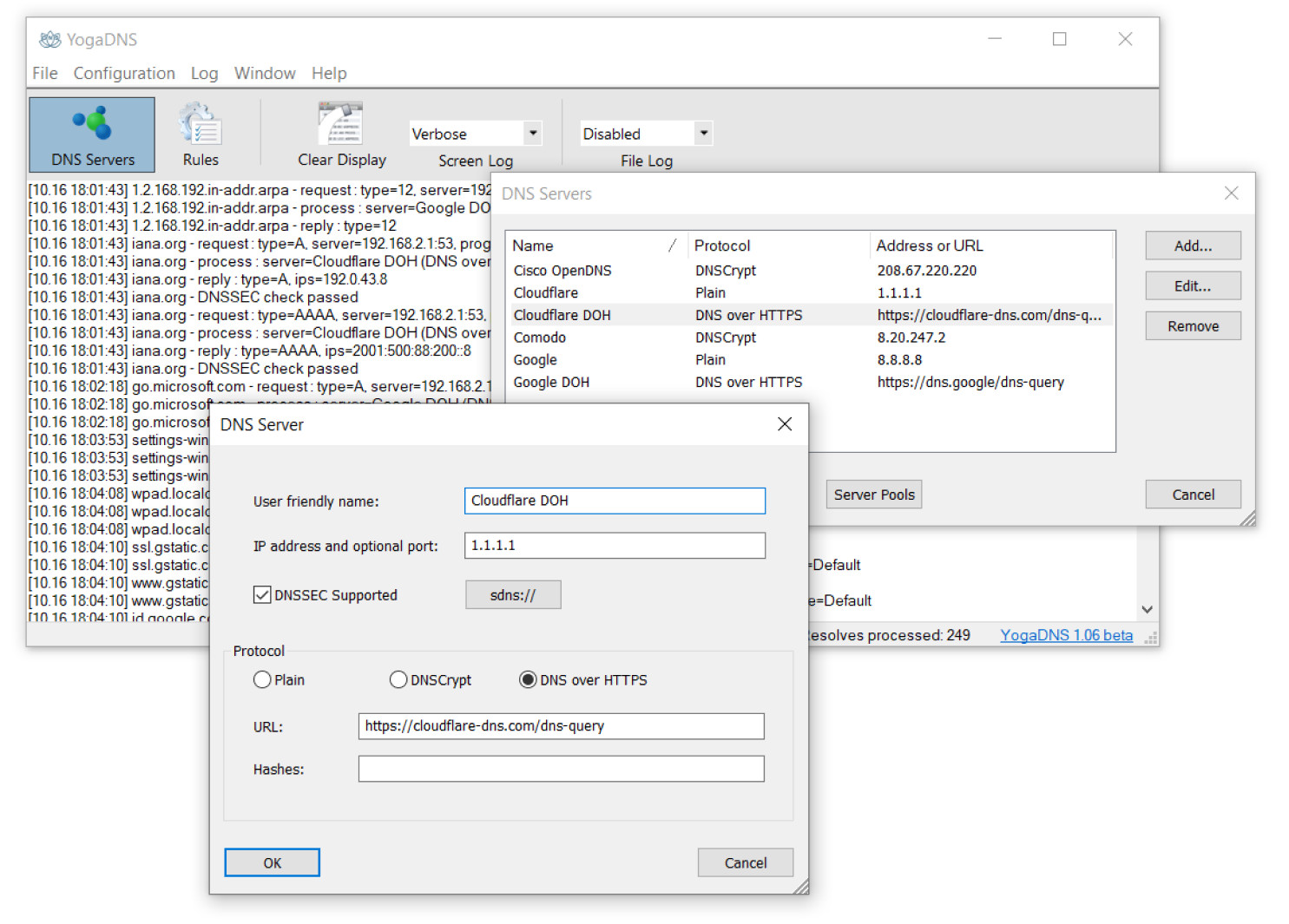Focus the User friendly name field
Screen dimensions: 1289x924
(615, 501)
